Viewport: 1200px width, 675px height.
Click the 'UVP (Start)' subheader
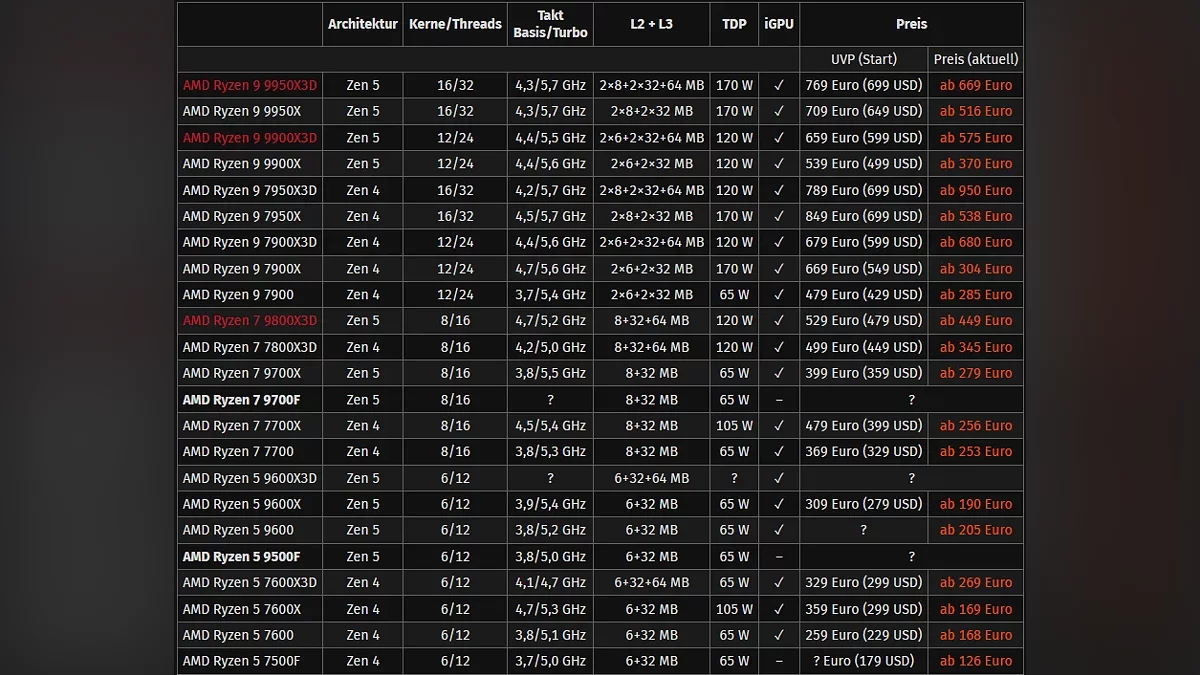(x=863, y=59)
